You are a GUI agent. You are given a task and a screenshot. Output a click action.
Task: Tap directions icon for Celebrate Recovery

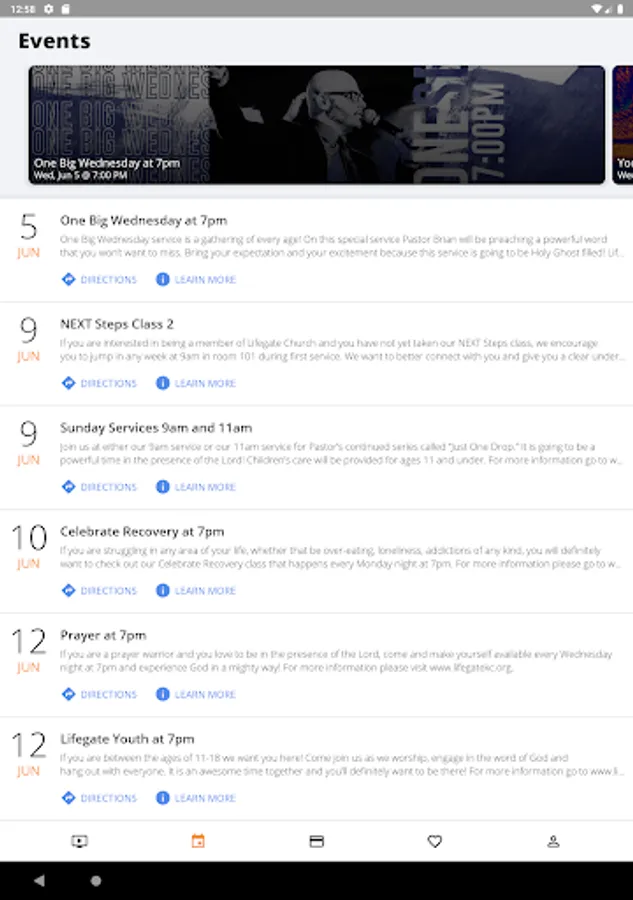click(69, 591)
